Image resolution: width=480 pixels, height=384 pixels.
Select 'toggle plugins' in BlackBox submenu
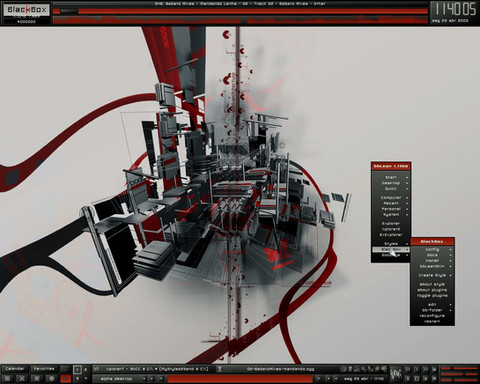click(x=432, y=296)
